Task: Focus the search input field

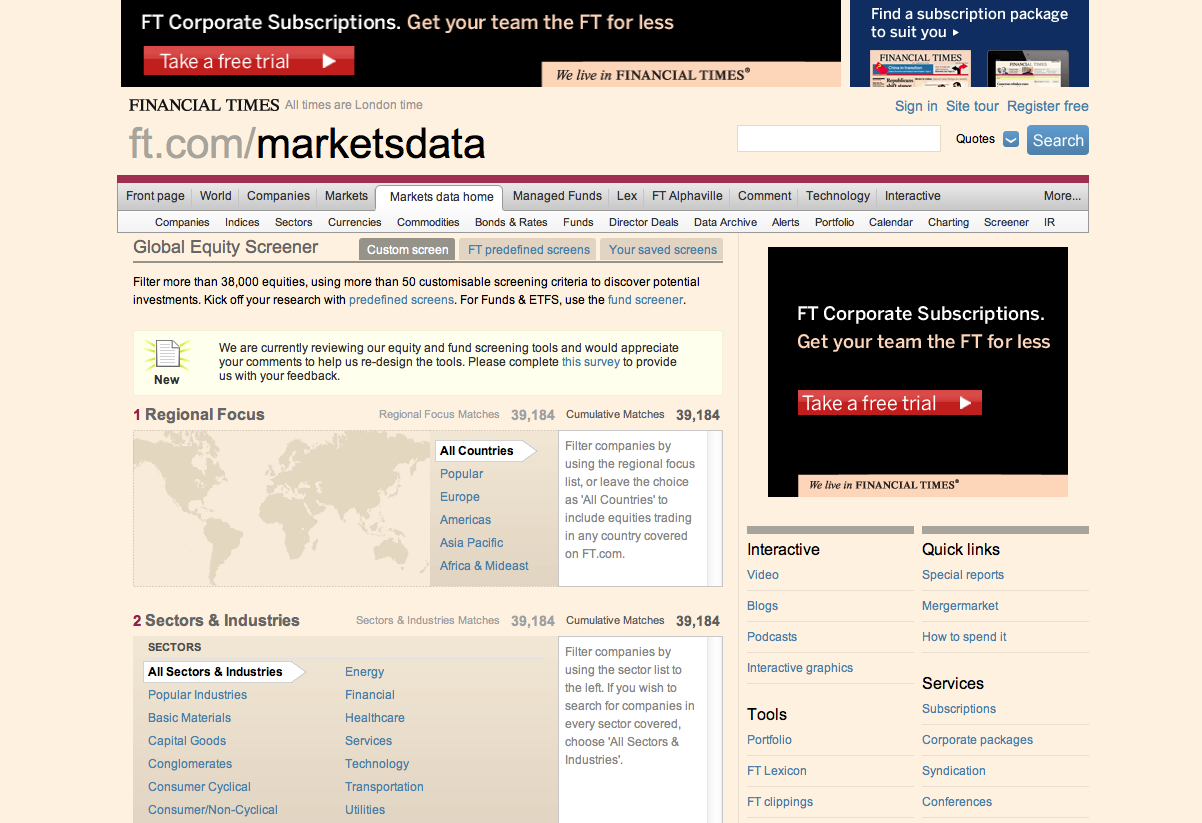Action: [x=839, y=139]
